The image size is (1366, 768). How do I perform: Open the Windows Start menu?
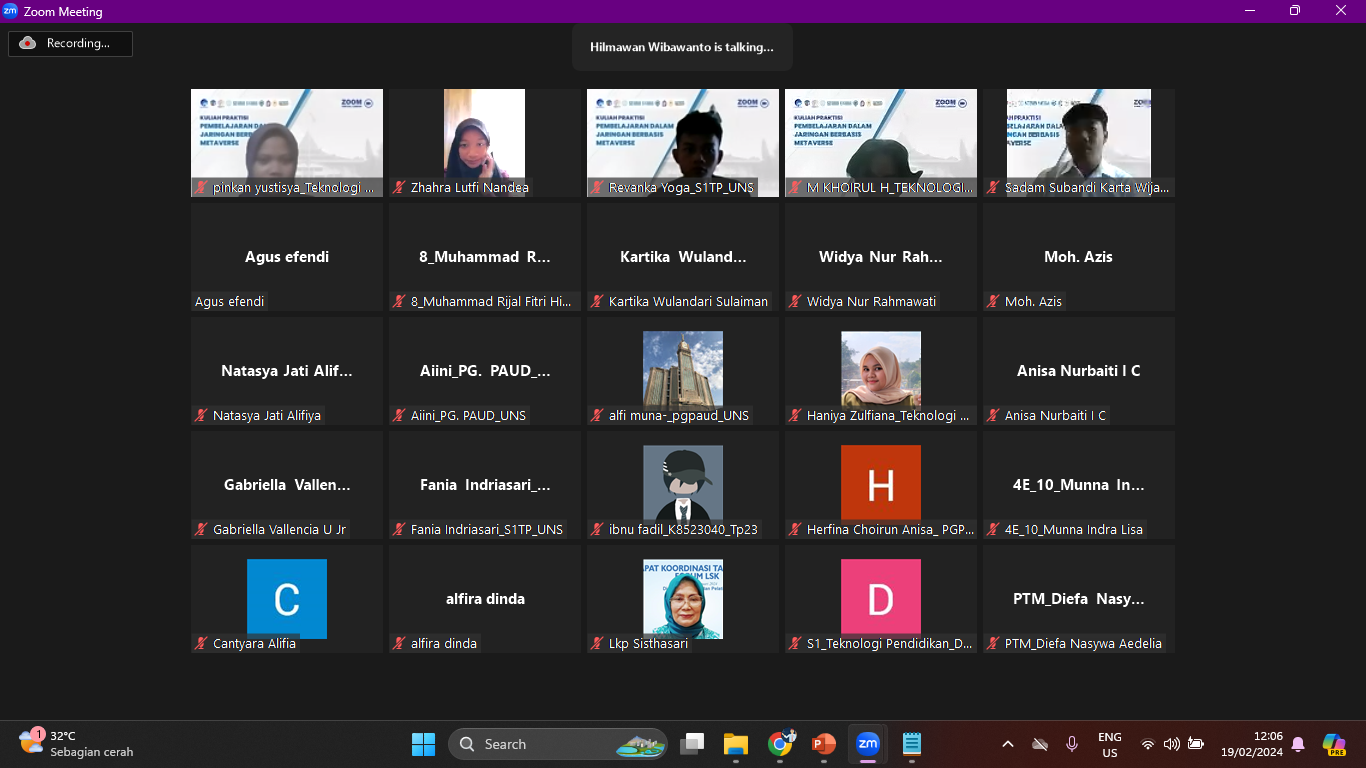[423, 744]
